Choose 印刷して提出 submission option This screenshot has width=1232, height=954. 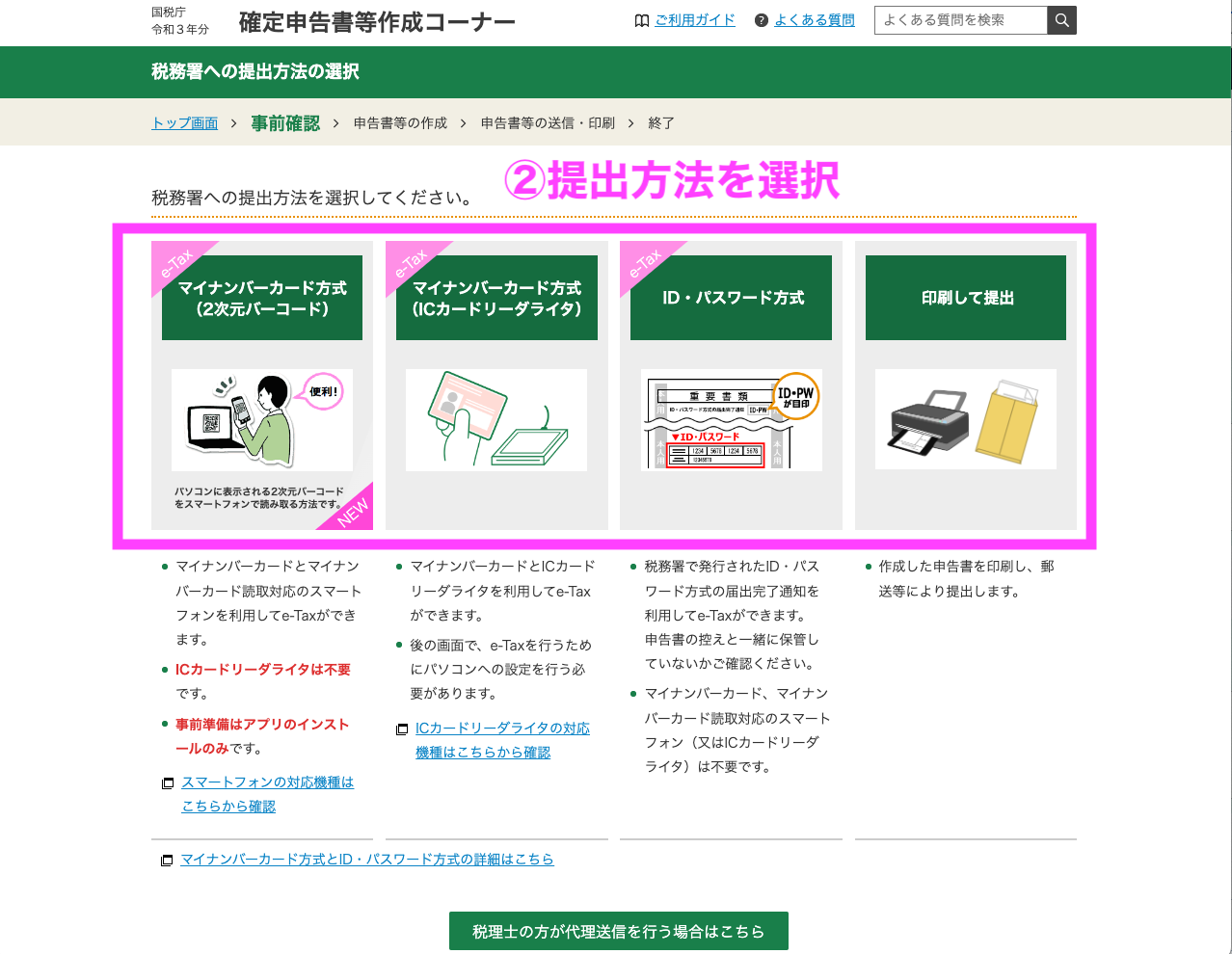(x=966, y=298)
